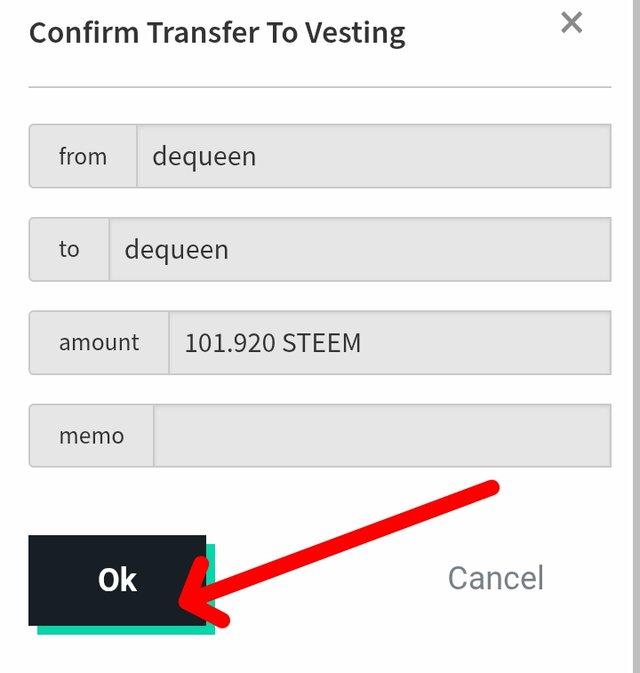Click 'dequeen' text in the to field

(x=177, y=249)
